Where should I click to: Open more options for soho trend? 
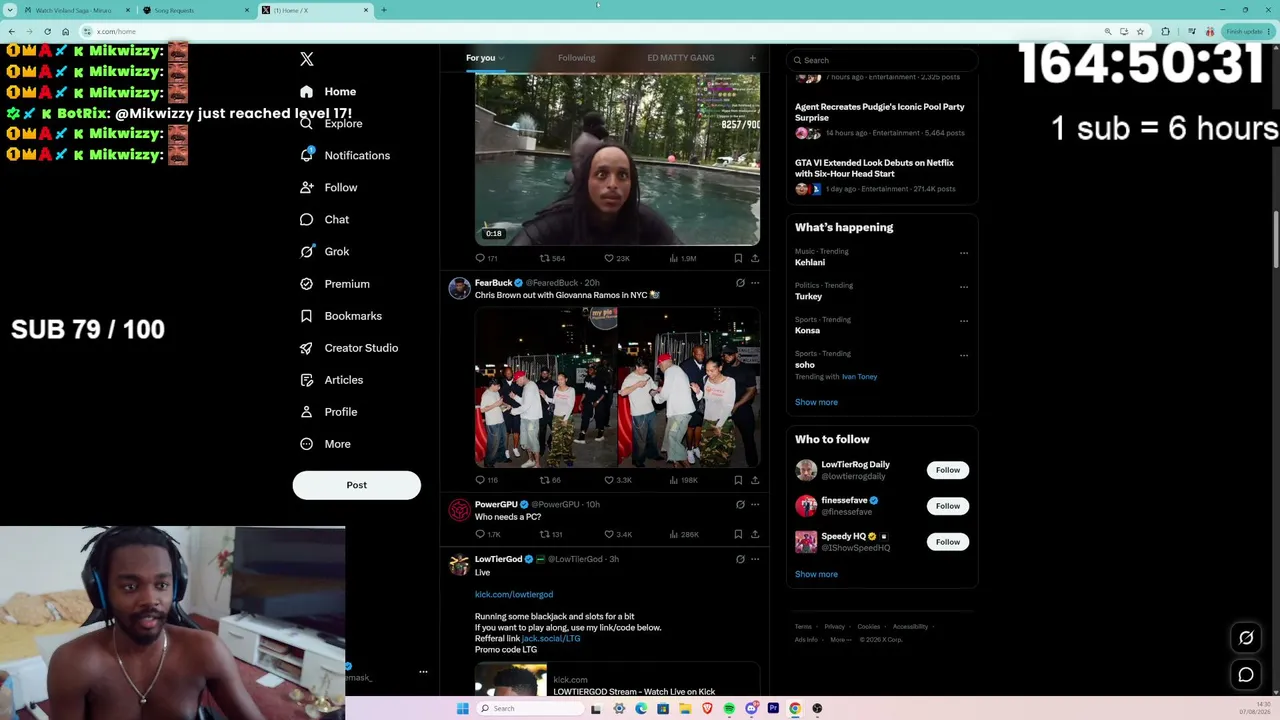coord(964,355)
